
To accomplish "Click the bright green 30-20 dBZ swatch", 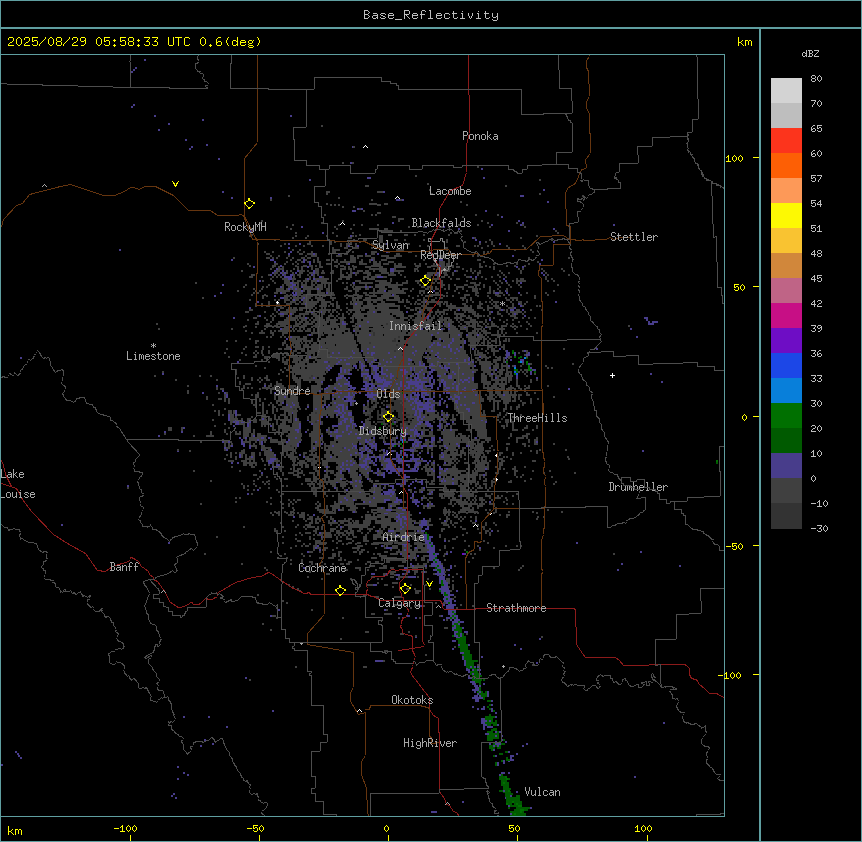I will click(x=786, y=416).
